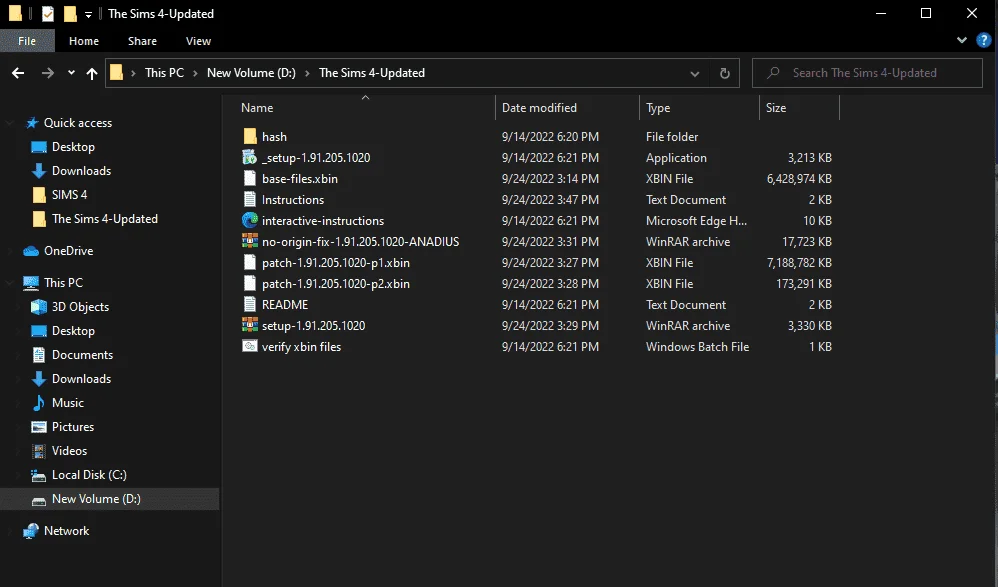Open Quick access in the navigation pane
This screenshot has height=587, width=998.
(78, 123)
